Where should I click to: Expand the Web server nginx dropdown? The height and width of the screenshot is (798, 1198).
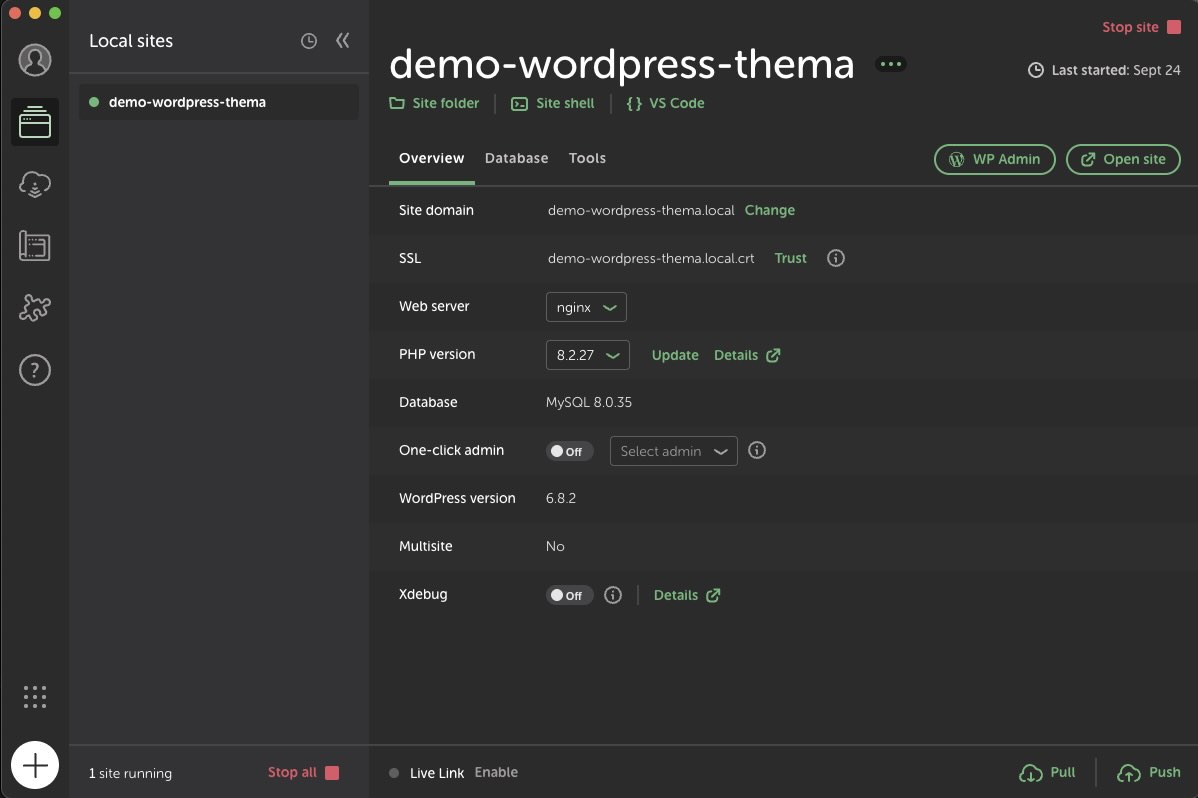click(586, 307)
